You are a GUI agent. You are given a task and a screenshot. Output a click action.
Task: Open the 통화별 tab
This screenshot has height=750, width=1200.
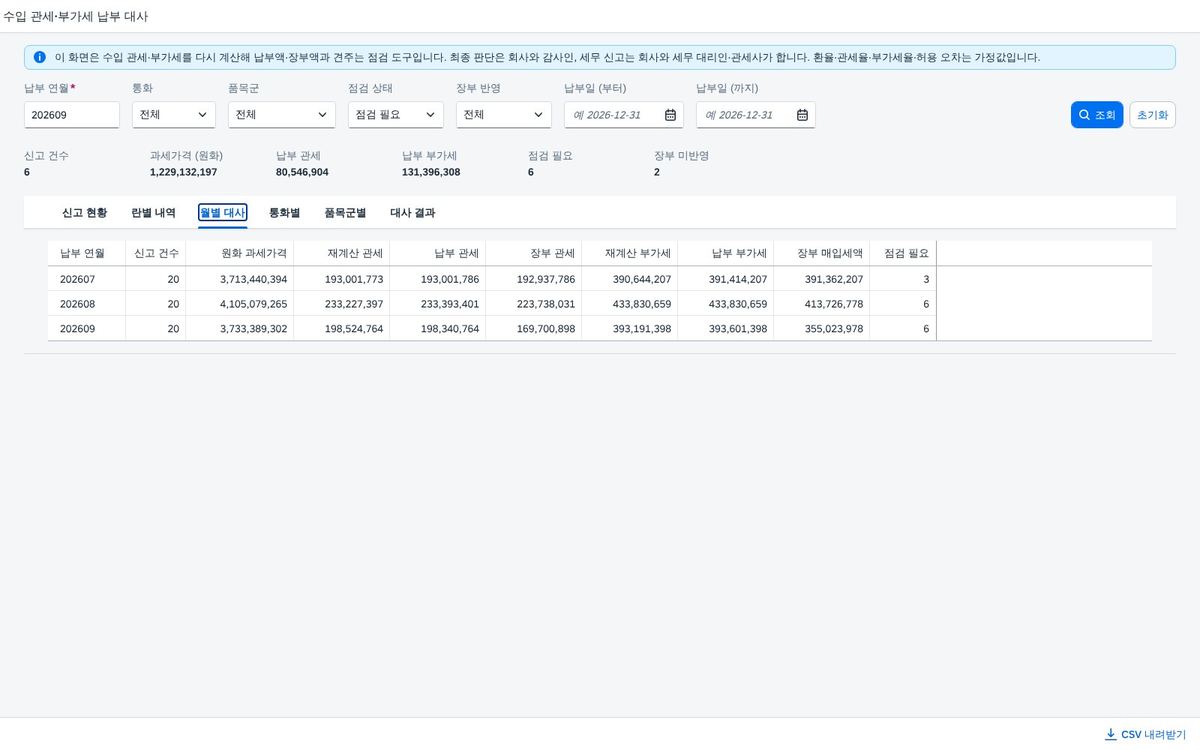point(284,213)
